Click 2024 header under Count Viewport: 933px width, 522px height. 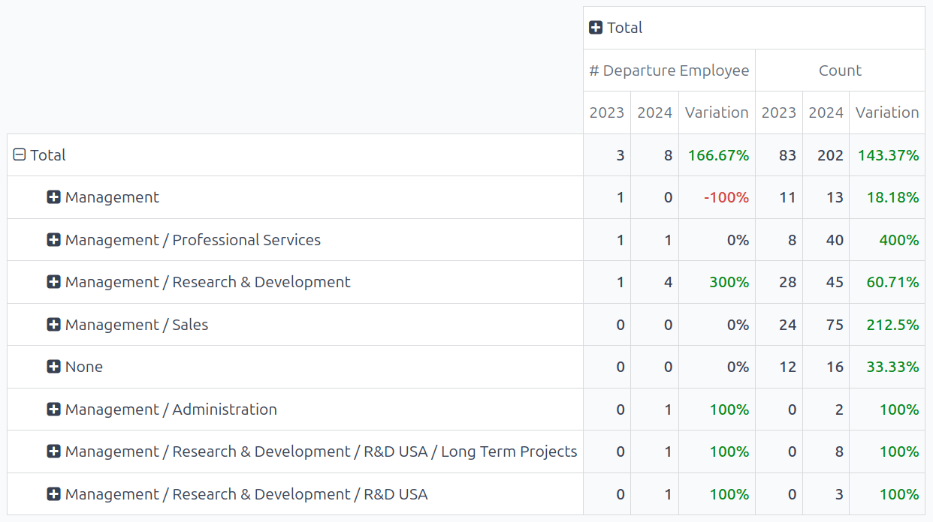(x=826, y=113)
